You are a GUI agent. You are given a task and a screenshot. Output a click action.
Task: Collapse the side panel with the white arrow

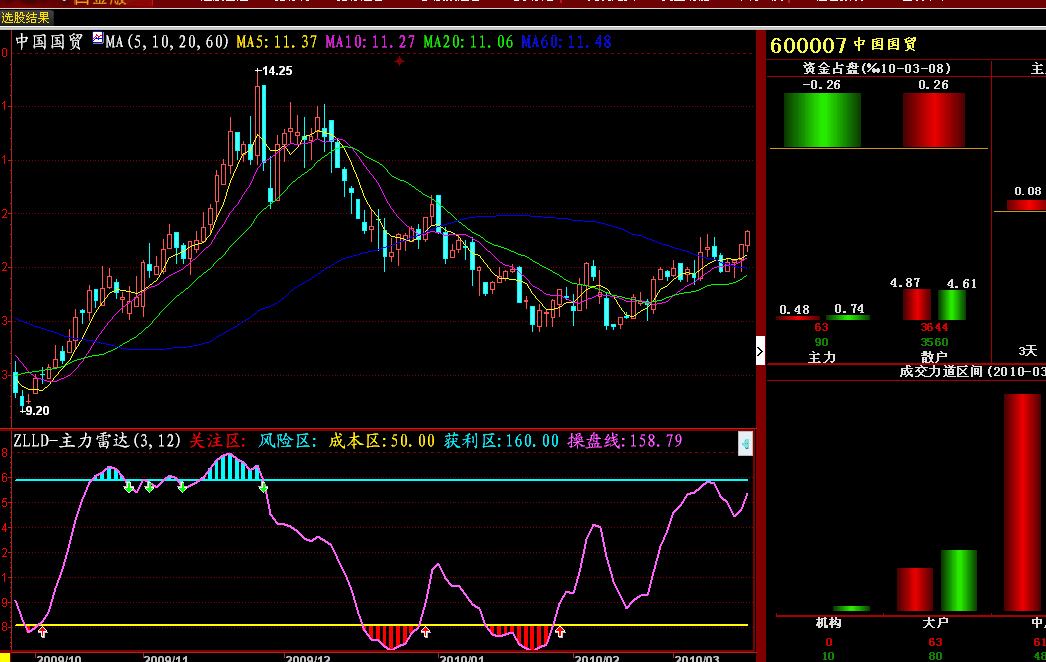[760, 351]
